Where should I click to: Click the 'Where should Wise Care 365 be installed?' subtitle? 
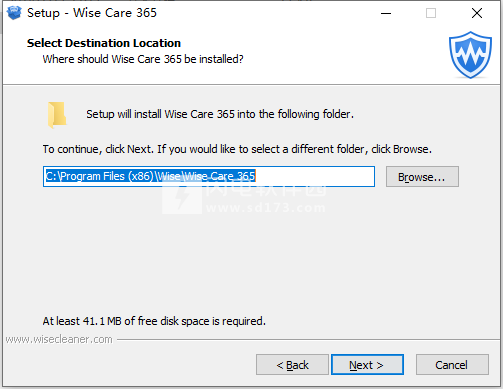143,59
